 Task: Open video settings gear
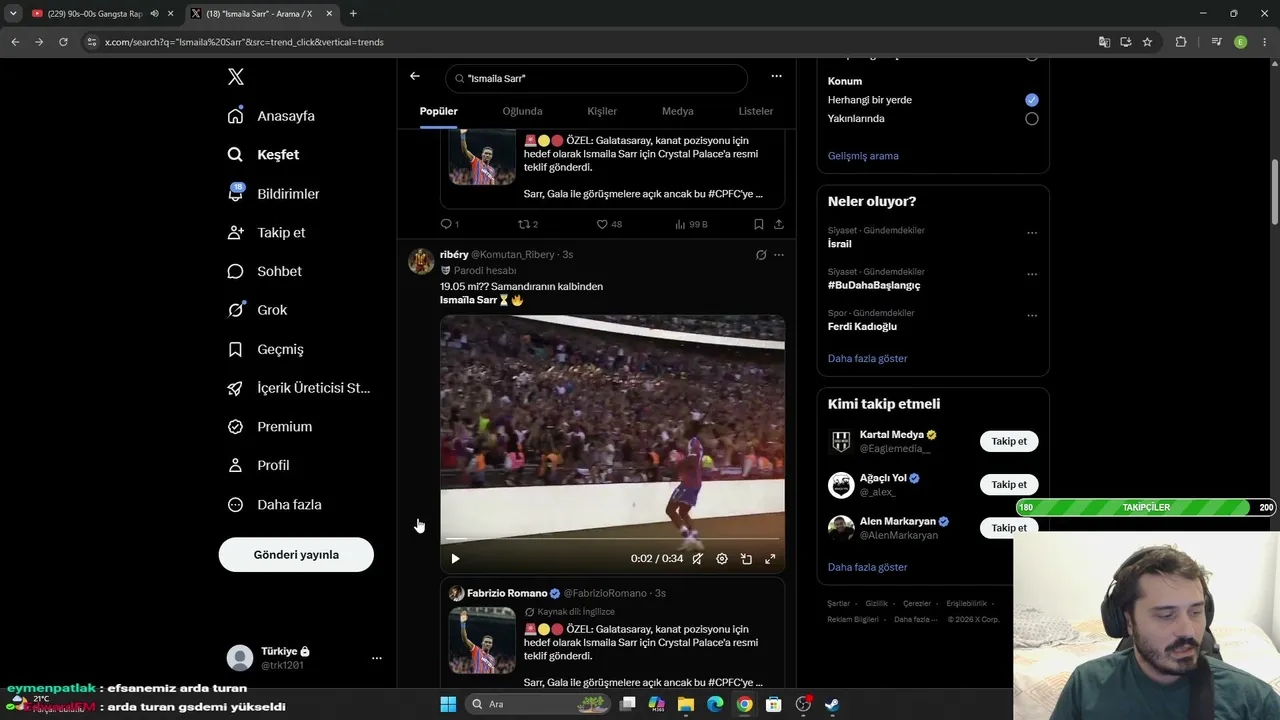[722, 559]
